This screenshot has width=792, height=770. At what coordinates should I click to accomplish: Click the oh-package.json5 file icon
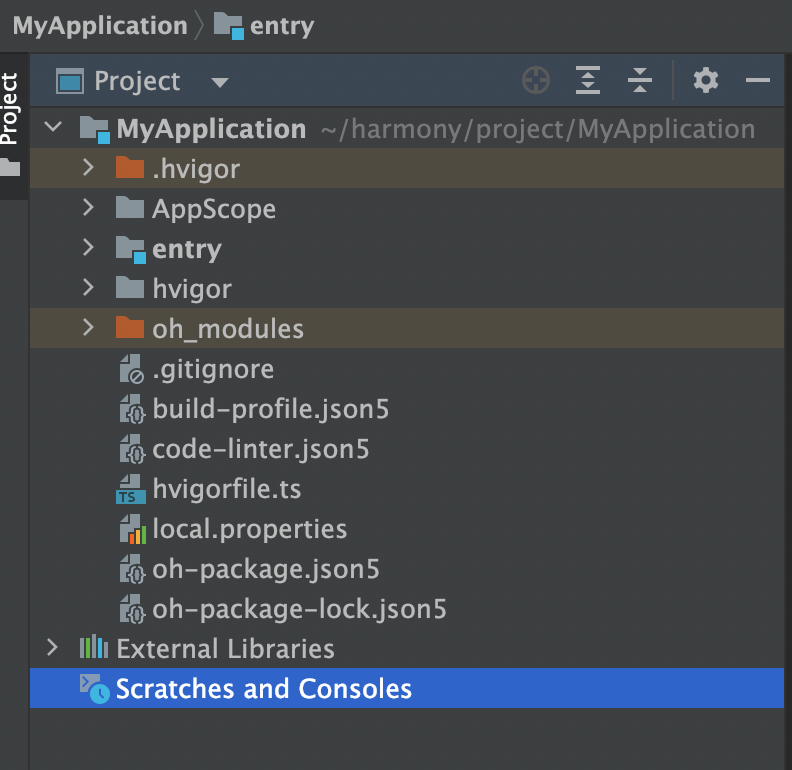point(132,569)
